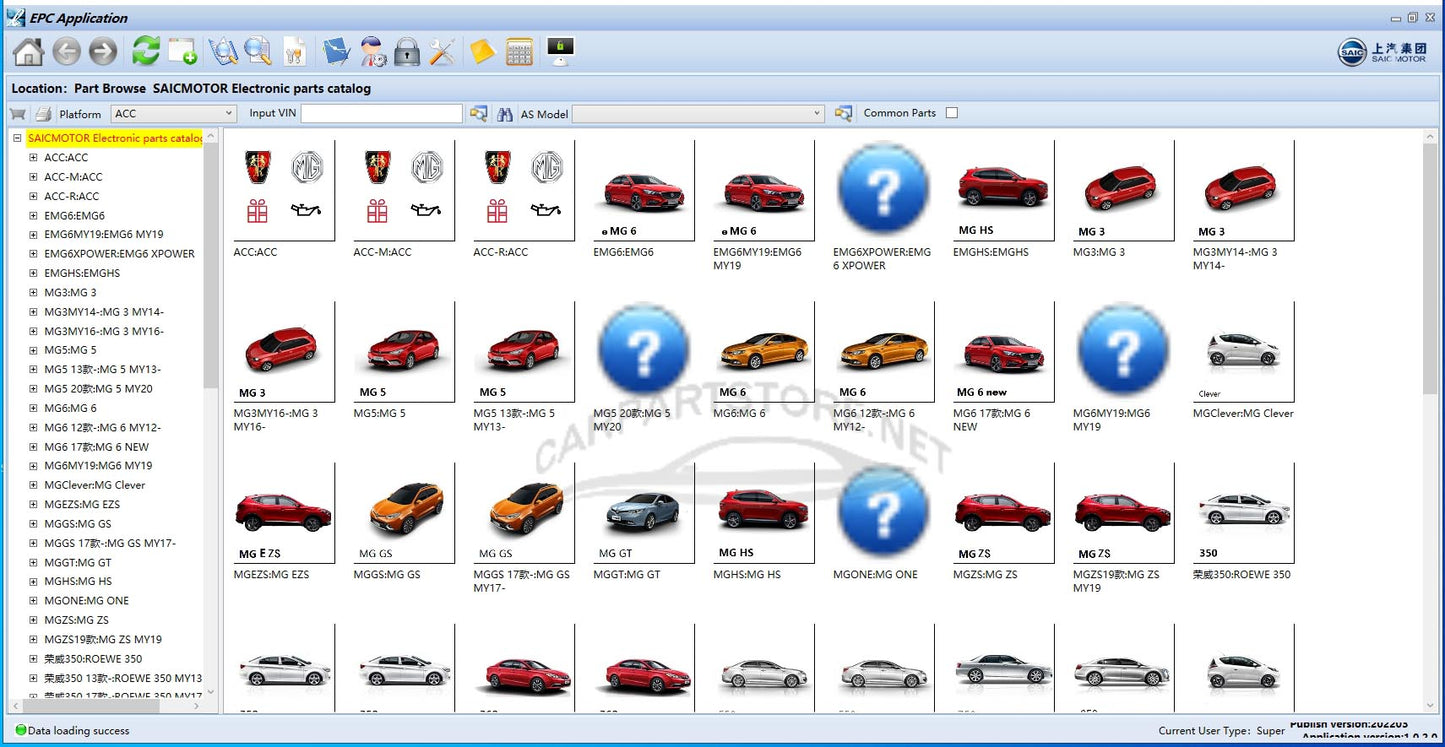Click the printer icon beside Platform
The height and width of the screenshot is (747, 1445).
43,114
